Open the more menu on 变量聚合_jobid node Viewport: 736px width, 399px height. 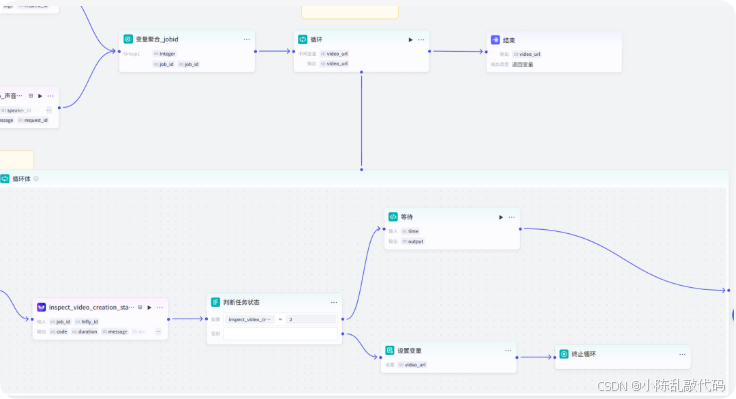[246, 39]
